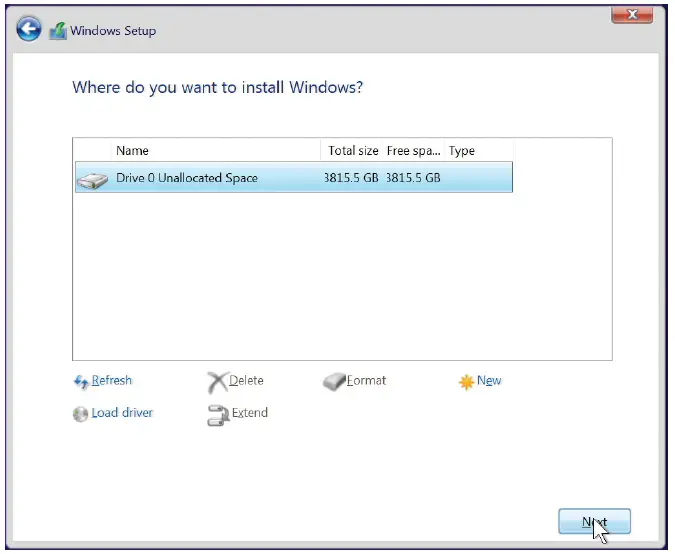Close the Windows Setup window
This screenshot has height=554, width=675.
pyautogui.click(x=632, y=15)
